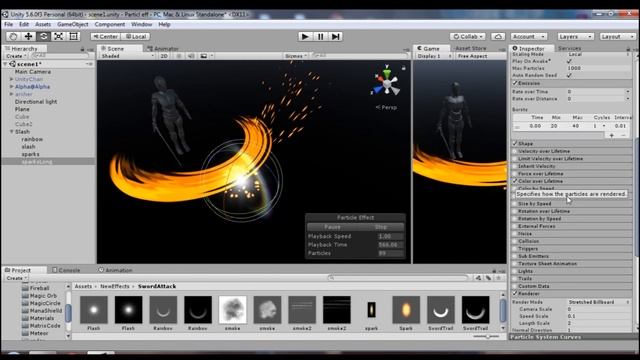
Task: Click the Inspector lock icon
Action: (x=628, y=49)
